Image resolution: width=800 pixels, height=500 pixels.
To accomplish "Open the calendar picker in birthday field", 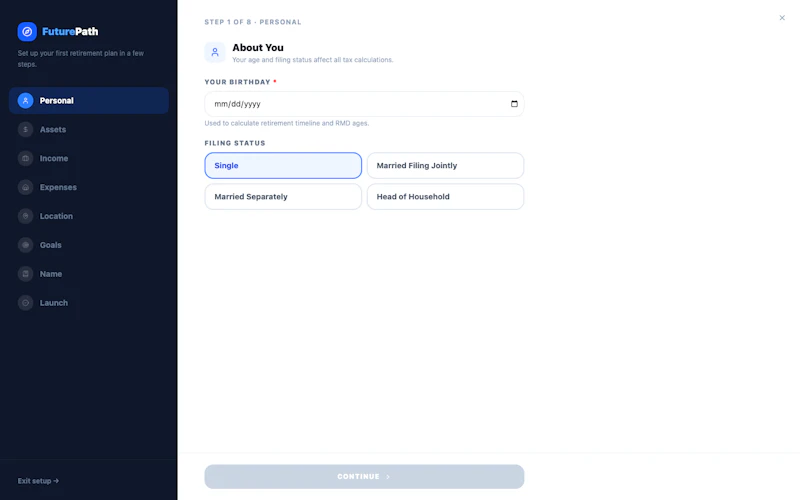I will pyautogui.click(x=514, y=104).
